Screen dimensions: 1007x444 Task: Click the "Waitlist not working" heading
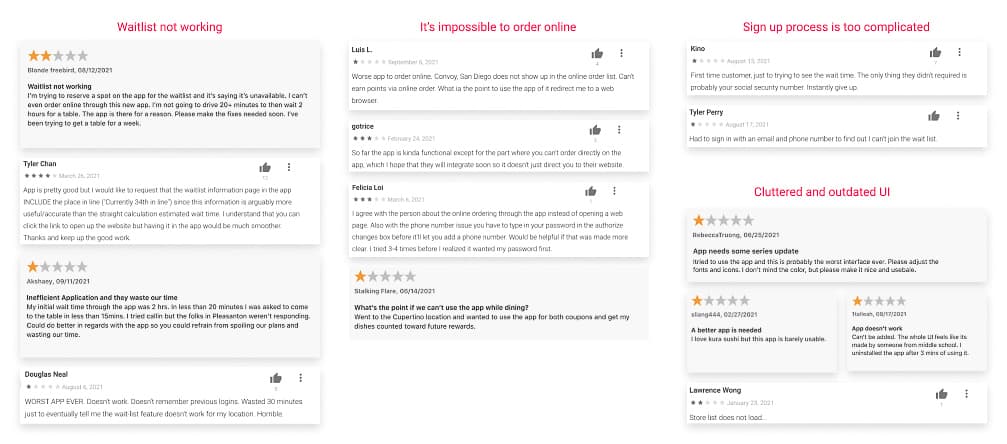tap(170, 27)
